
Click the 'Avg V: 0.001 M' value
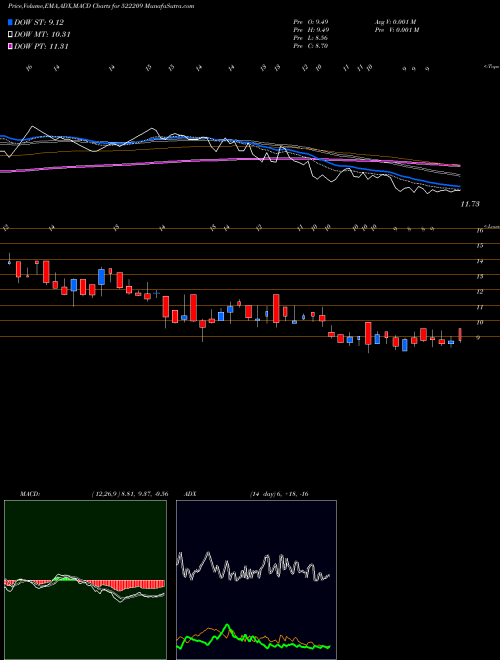[396, 22]
